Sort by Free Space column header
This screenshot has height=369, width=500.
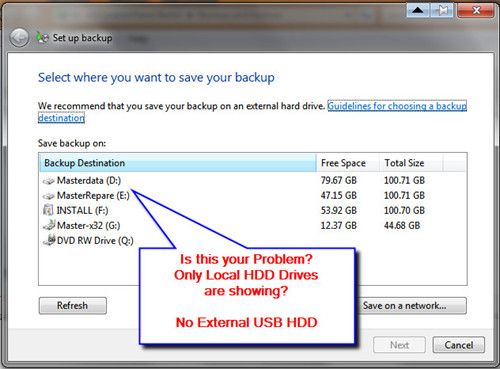pos(348,163)
